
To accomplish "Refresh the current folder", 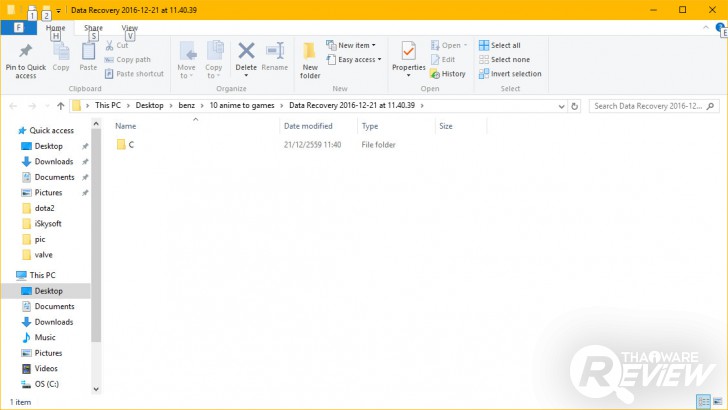I will (x=574, y=106).
